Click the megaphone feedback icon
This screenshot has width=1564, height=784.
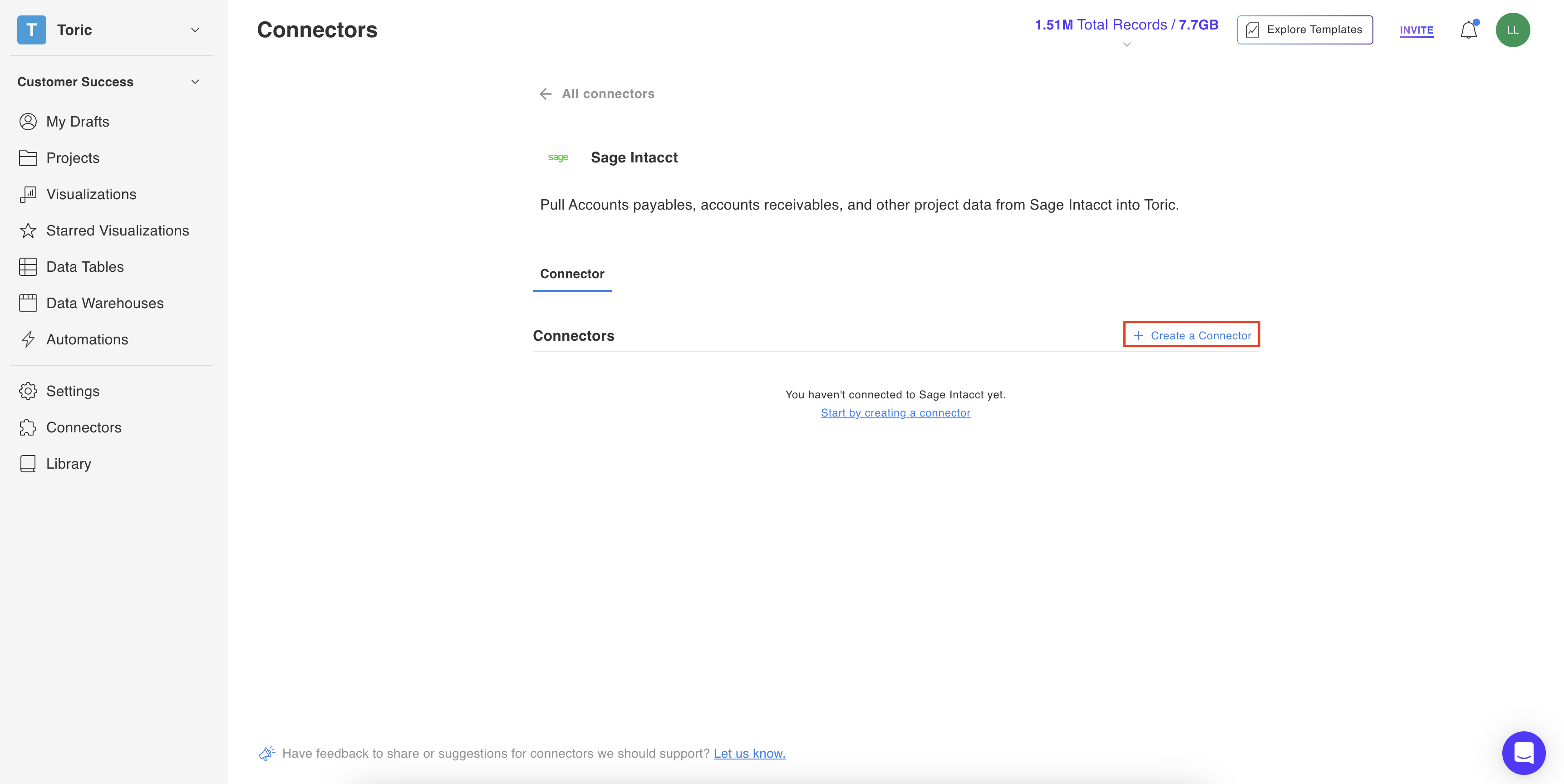[x=266, y=753]
